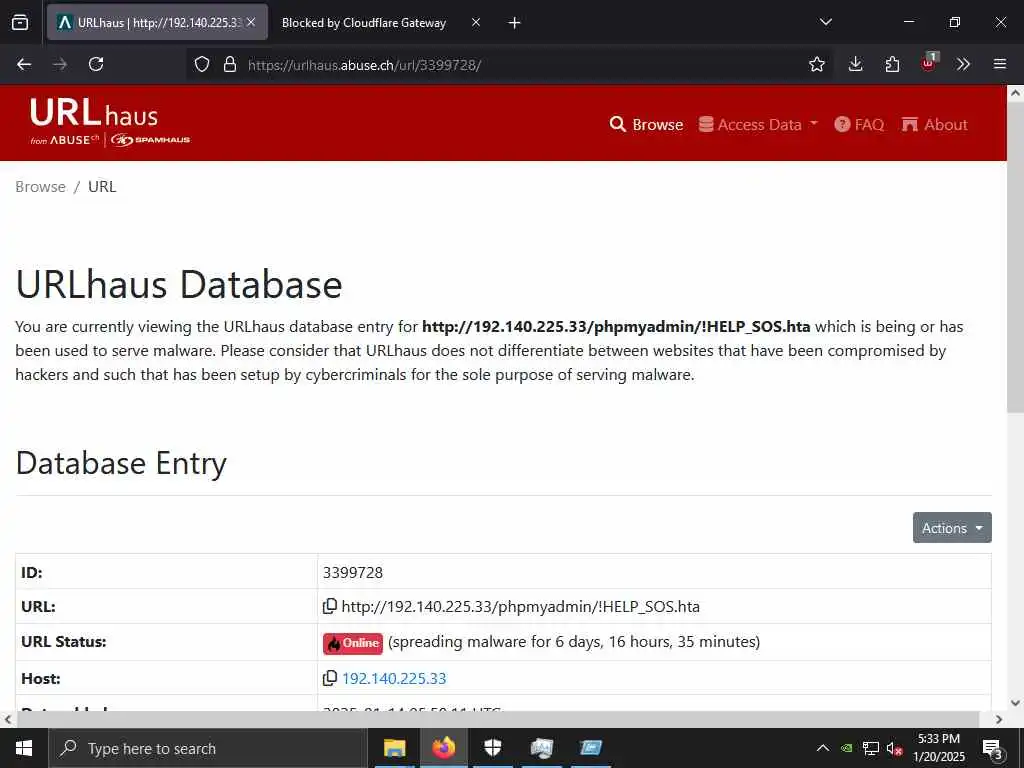The width and height of the screenshot is (1024, 768).
Task: Open the Browse menu item in header
Action: [x=646, y=124]
